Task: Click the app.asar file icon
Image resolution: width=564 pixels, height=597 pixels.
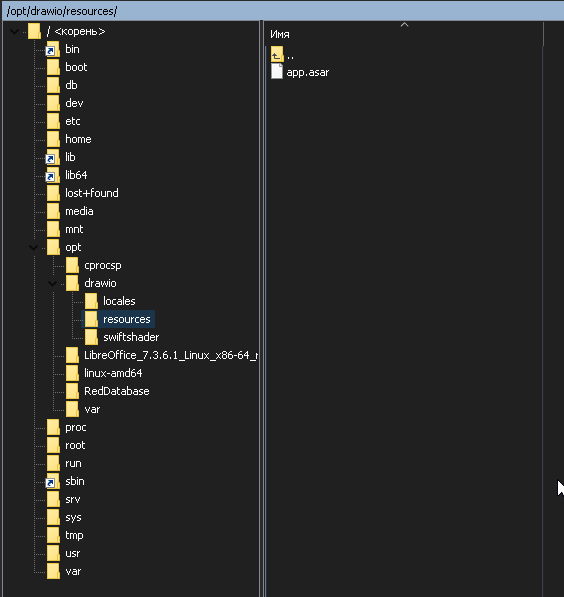Action: 277,72
